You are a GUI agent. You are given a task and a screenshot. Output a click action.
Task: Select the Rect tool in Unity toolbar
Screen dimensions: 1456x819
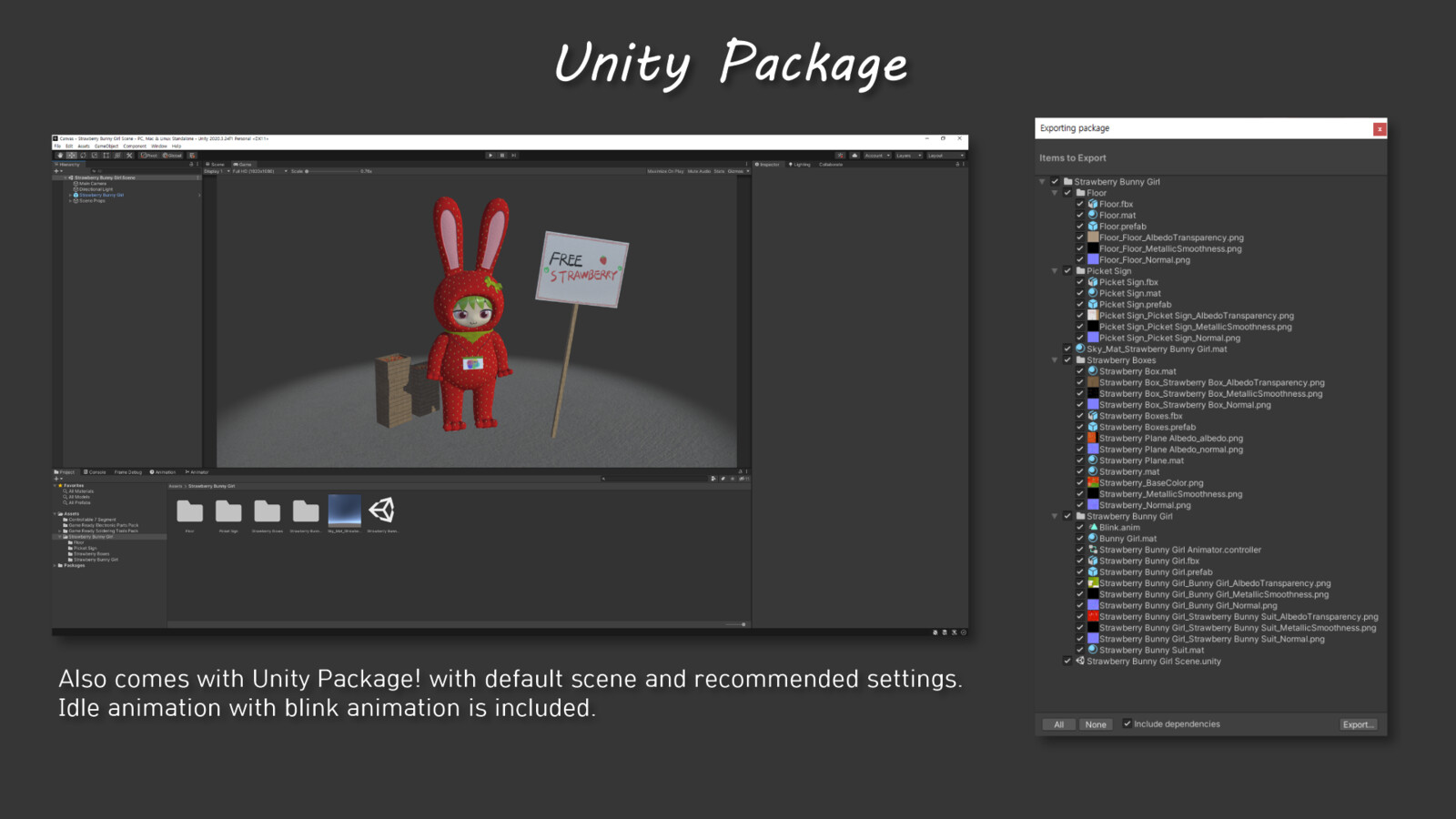(x=106, y=156)
